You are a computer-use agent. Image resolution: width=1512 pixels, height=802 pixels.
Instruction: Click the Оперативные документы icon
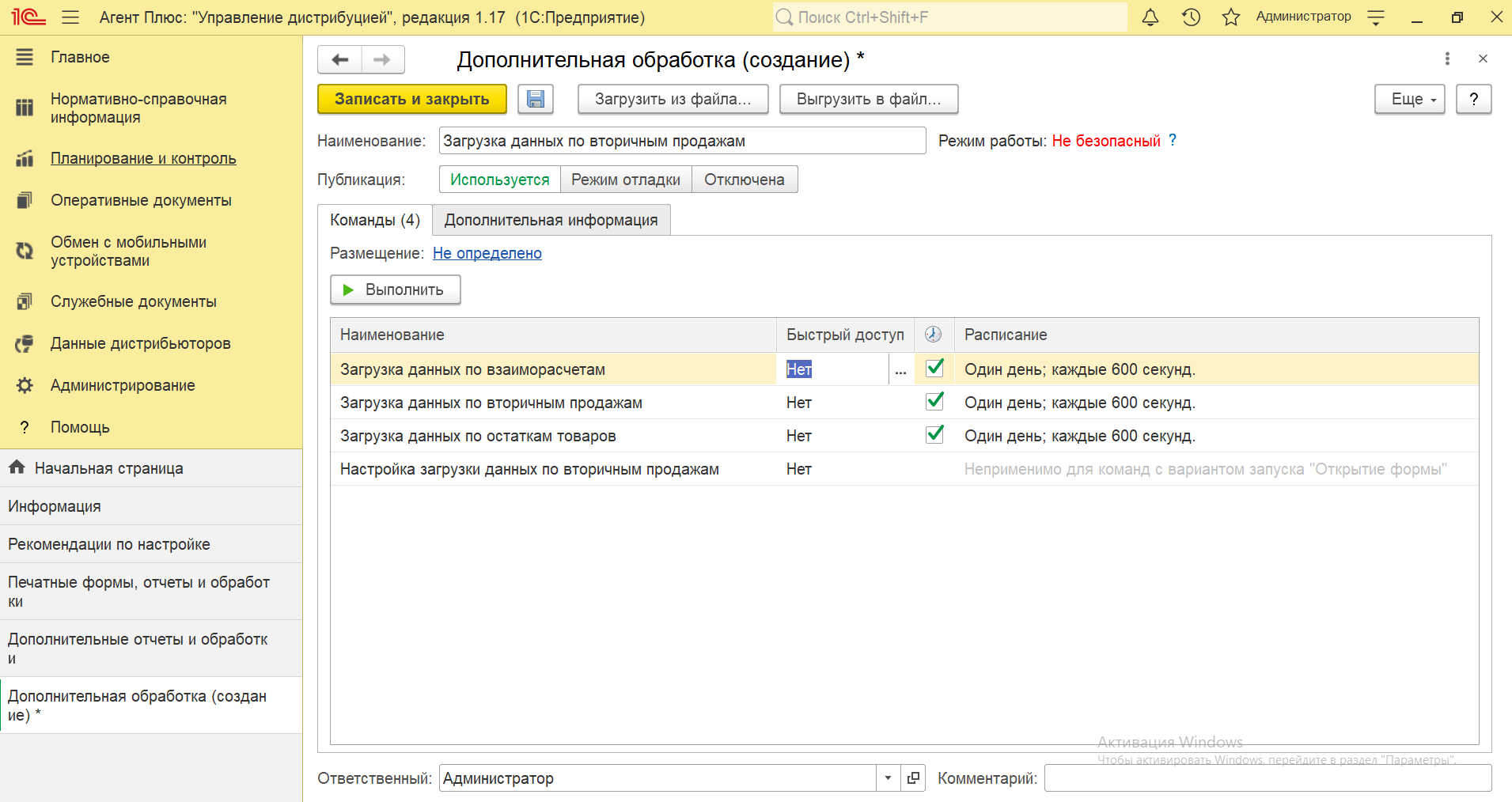[25, 200]
